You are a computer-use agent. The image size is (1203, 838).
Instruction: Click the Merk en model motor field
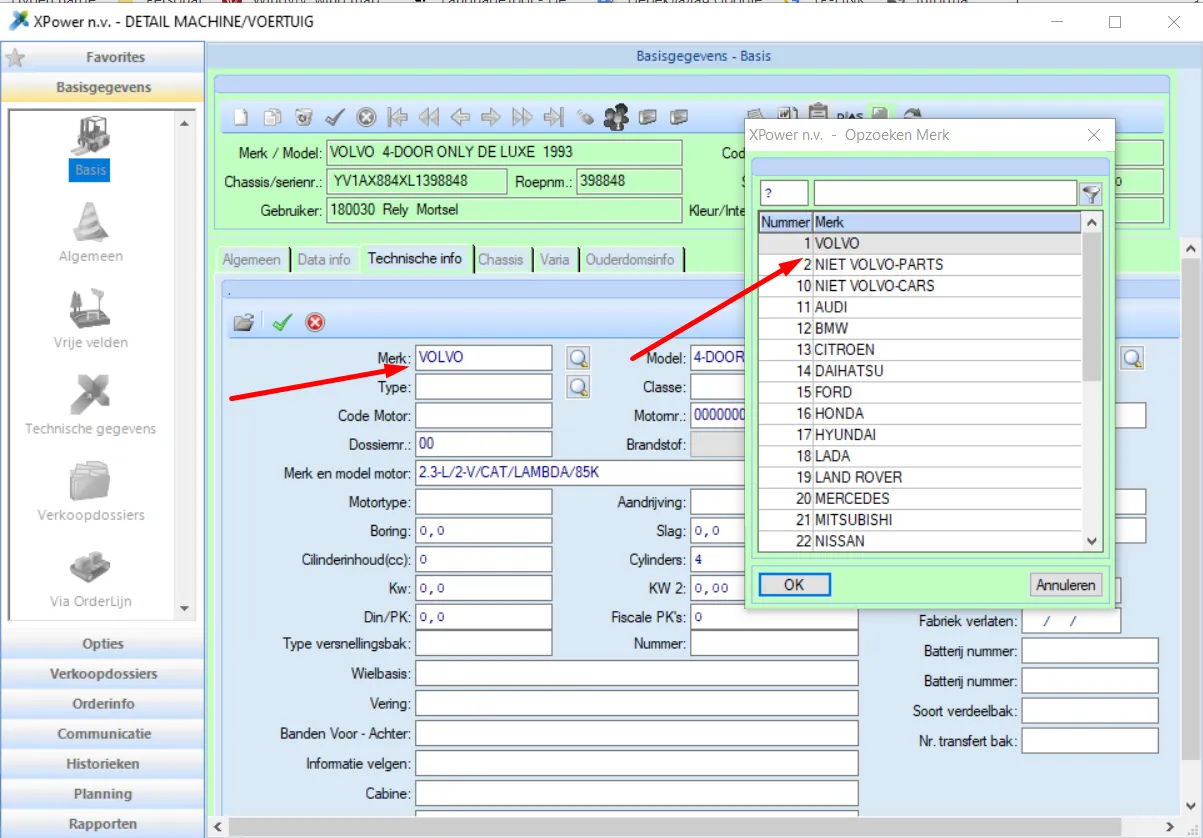(580, 473)
